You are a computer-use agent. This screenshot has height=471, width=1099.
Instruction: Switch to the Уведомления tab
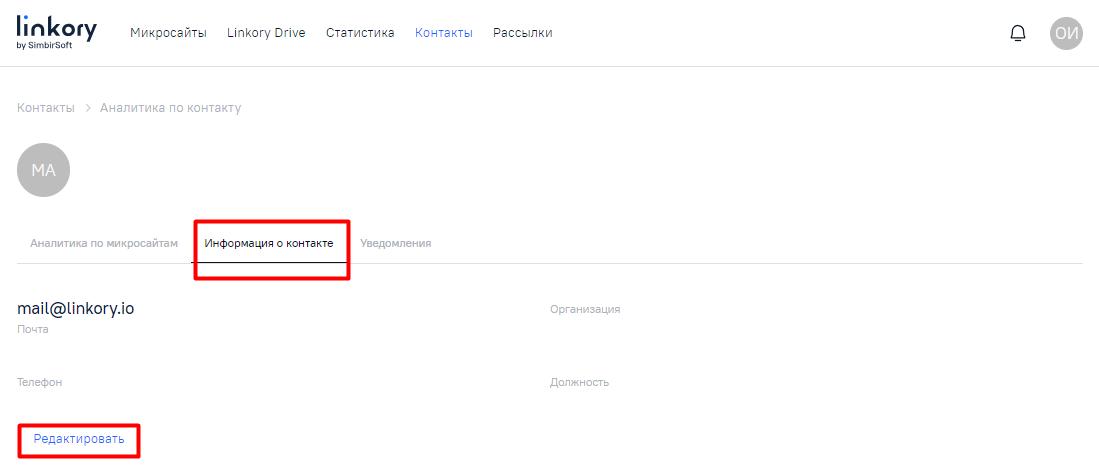[395, 243]
